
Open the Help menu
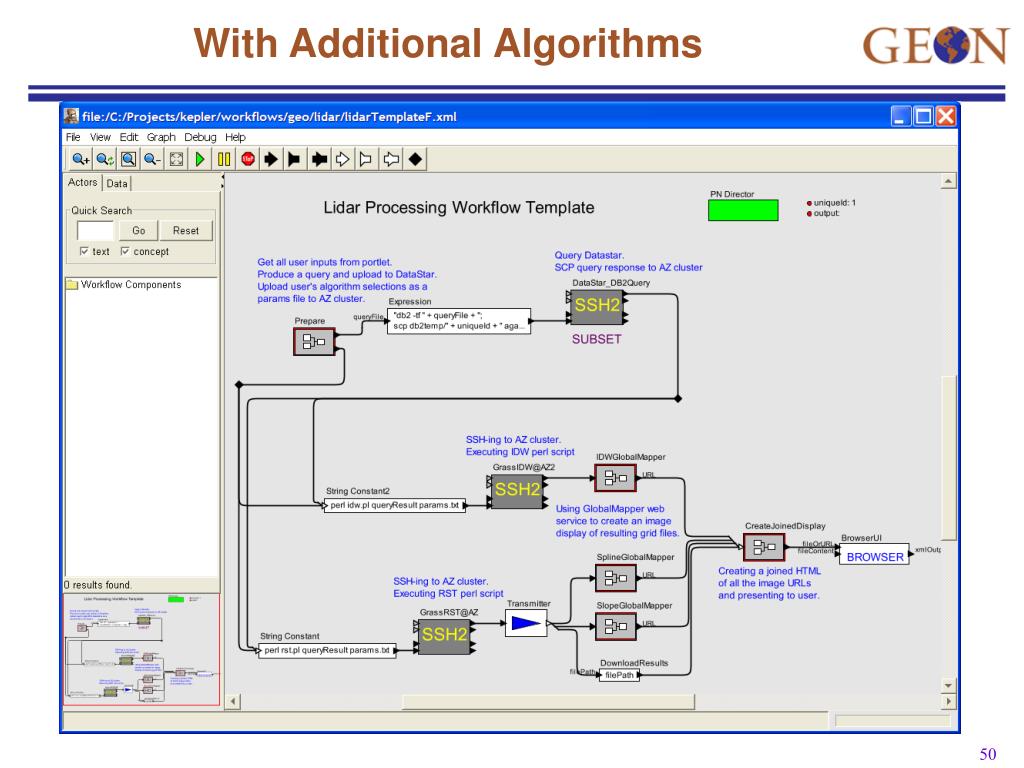point(235,137)
